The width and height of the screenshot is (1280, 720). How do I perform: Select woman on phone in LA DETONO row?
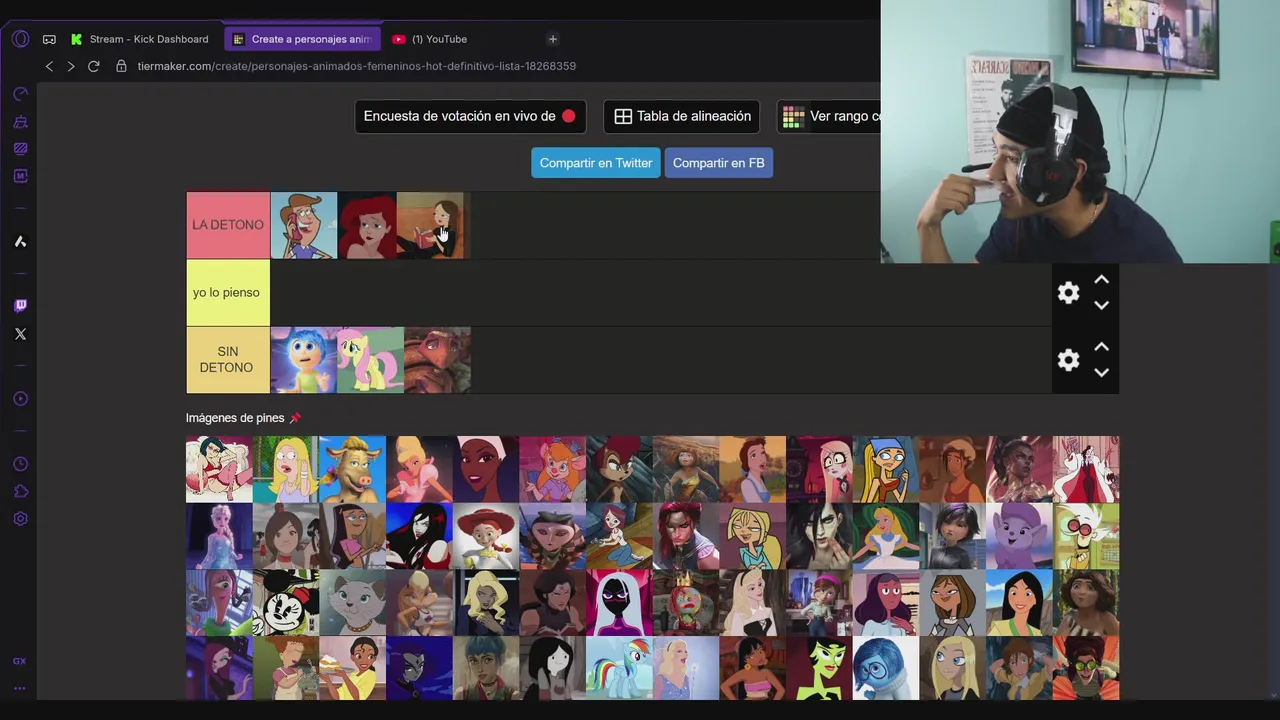[304, 226]
